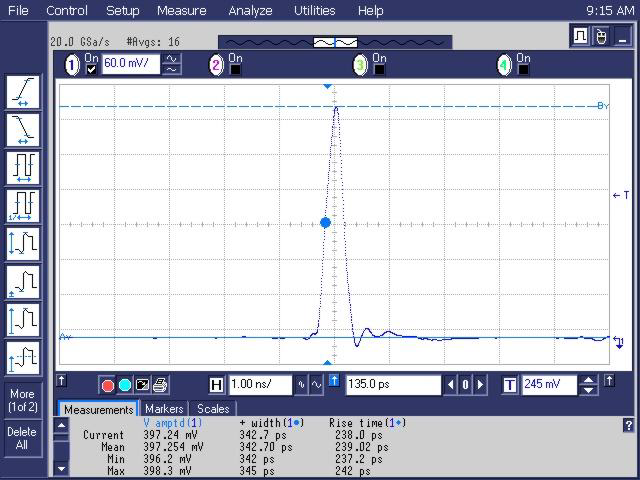Viewport: 640px width, 480px height.
Task: Select the rise time measurement icon
Action: click(22, 93)
